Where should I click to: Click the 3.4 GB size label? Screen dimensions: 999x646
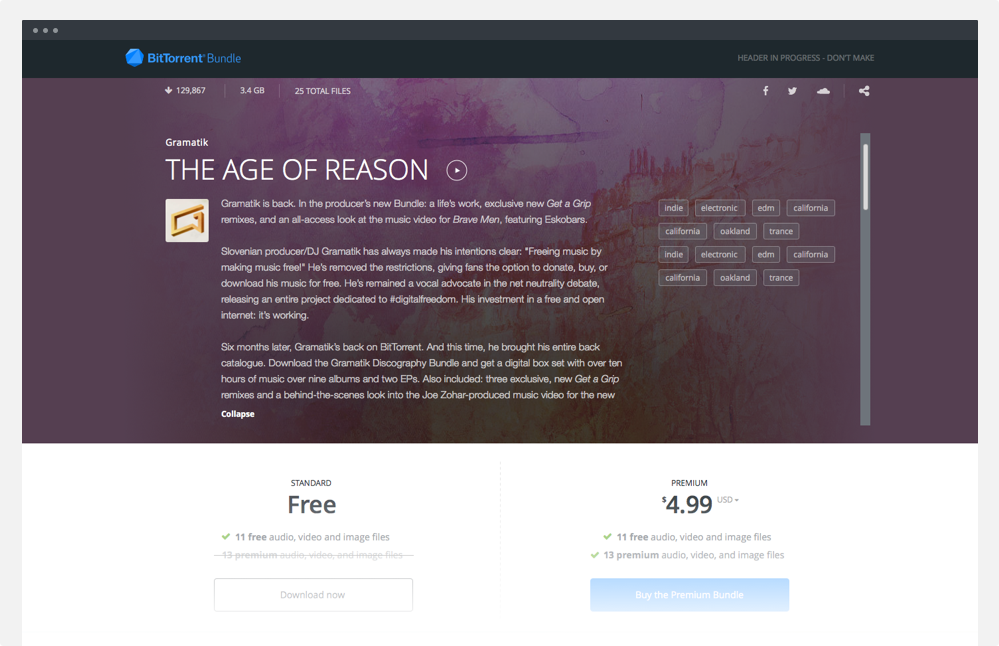252,90
